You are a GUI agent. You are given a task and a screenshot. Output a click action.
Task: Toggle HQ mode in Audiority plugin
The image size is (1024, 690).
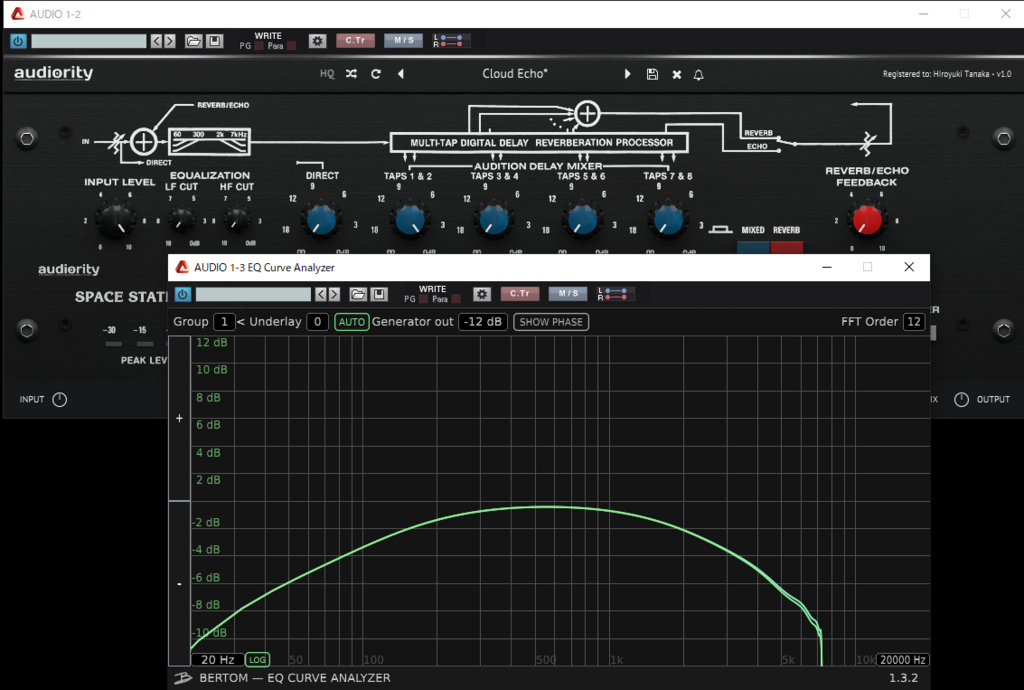pyautogui.click(x=327, y=74)
